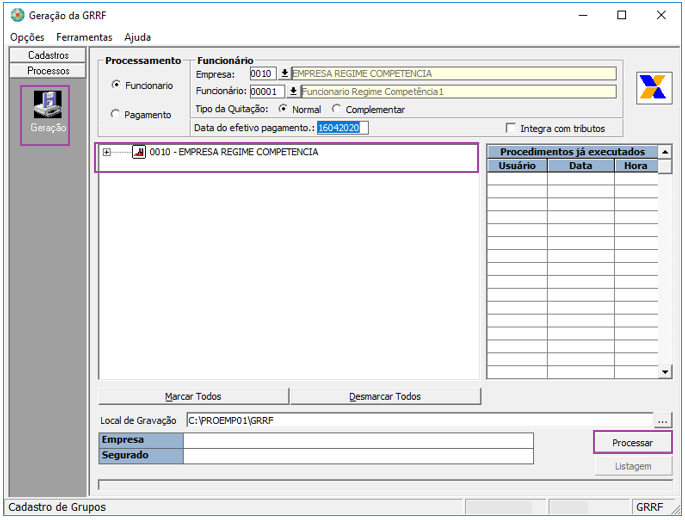This screenshot has width=685, height=520.
Task: Open the Opções menu
Action: point(27,37)
